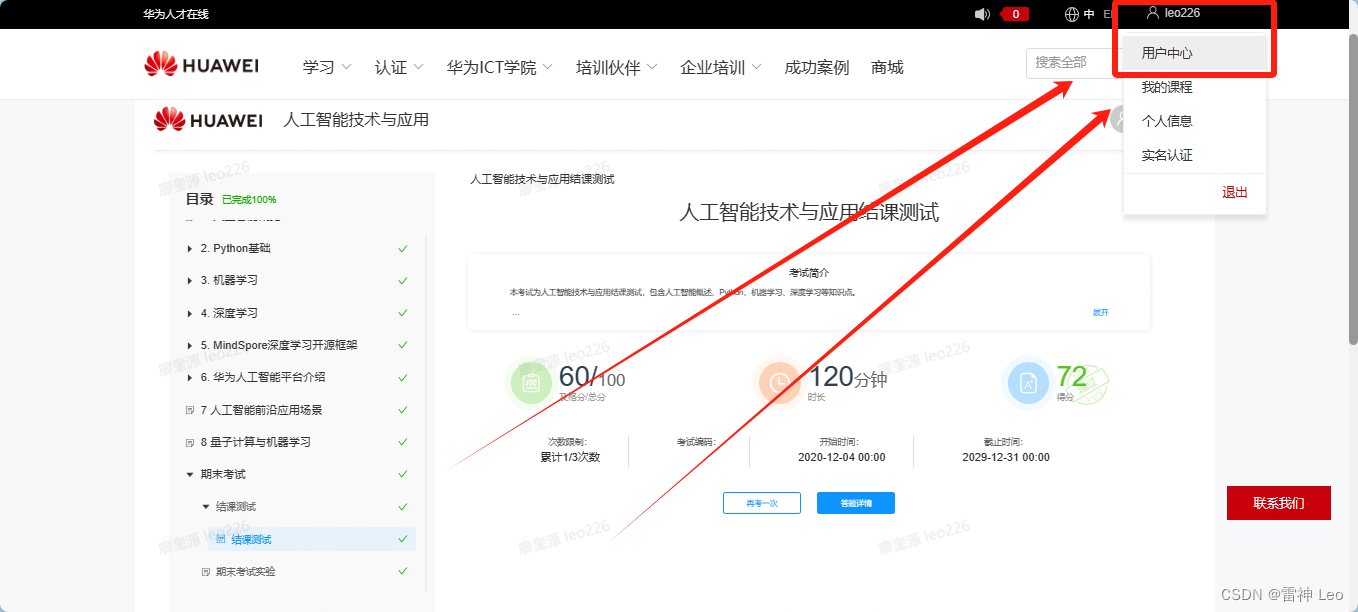Click the 已完成100% progress label
The image size is (1358, 612).
249,200
